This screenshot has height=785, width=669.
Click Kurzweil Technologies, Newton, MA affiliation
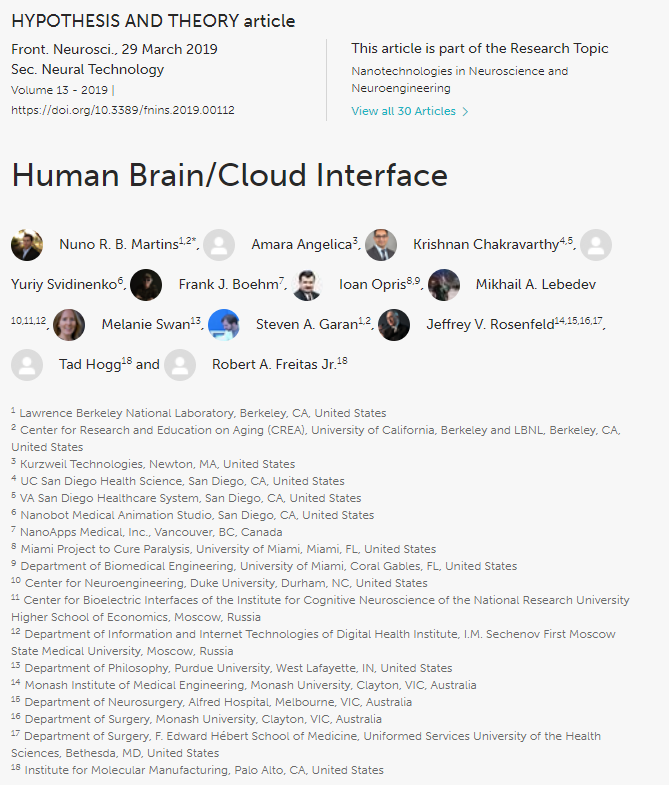[153, 464]
